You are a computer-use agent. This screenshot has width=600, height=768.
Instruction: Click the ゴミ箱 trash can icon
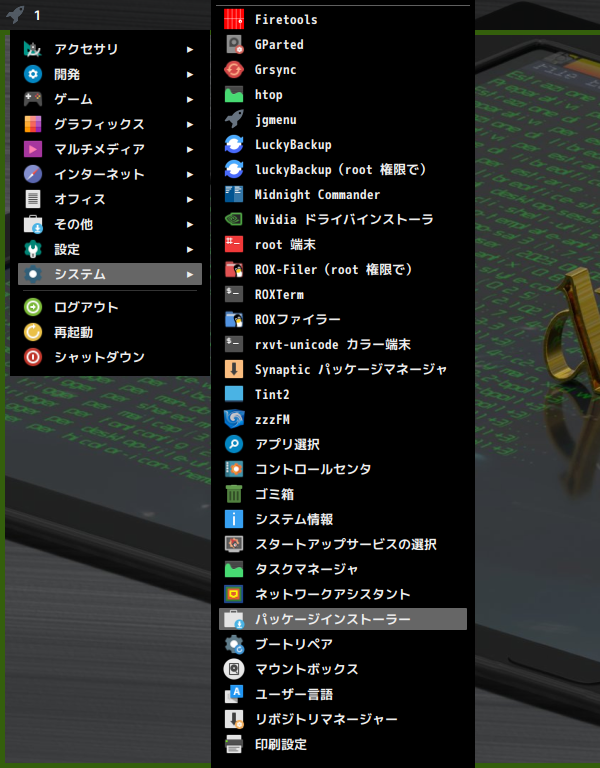234,494
